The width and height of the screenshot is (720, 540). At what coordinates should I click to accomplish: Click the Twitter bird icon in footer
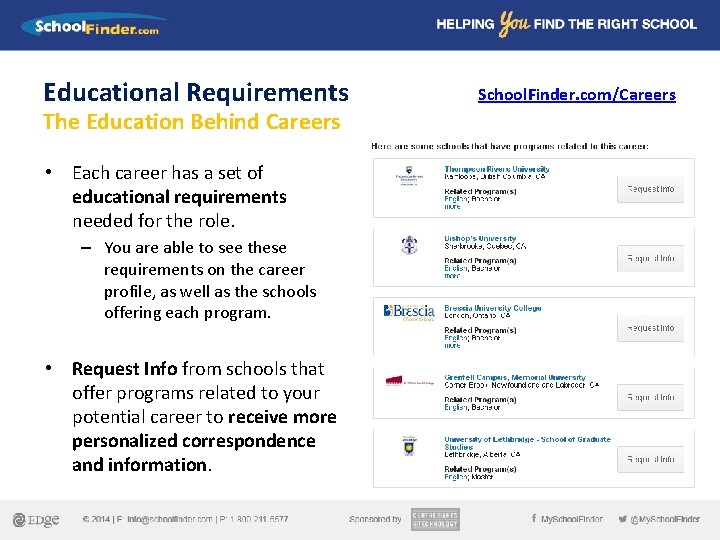click(623, 519)
